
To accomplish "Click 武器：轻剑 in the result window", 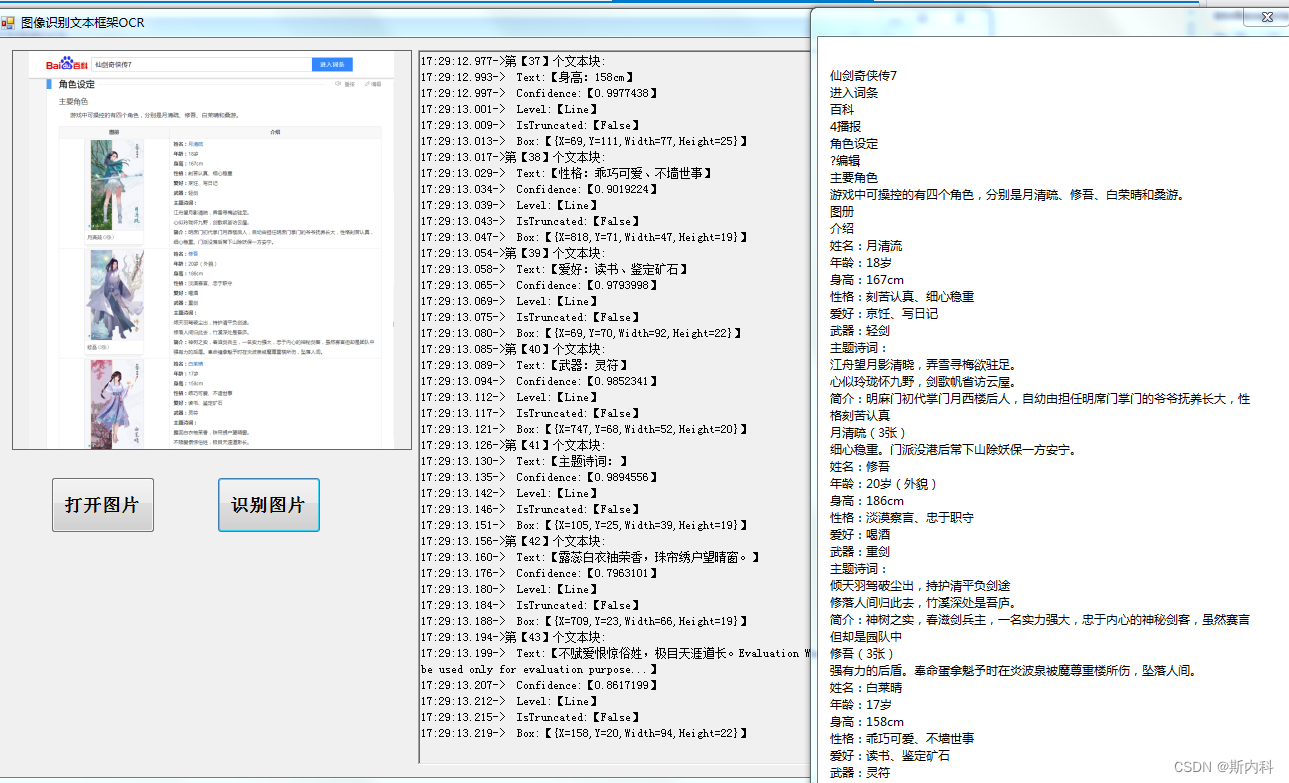I will coord(860,331).
